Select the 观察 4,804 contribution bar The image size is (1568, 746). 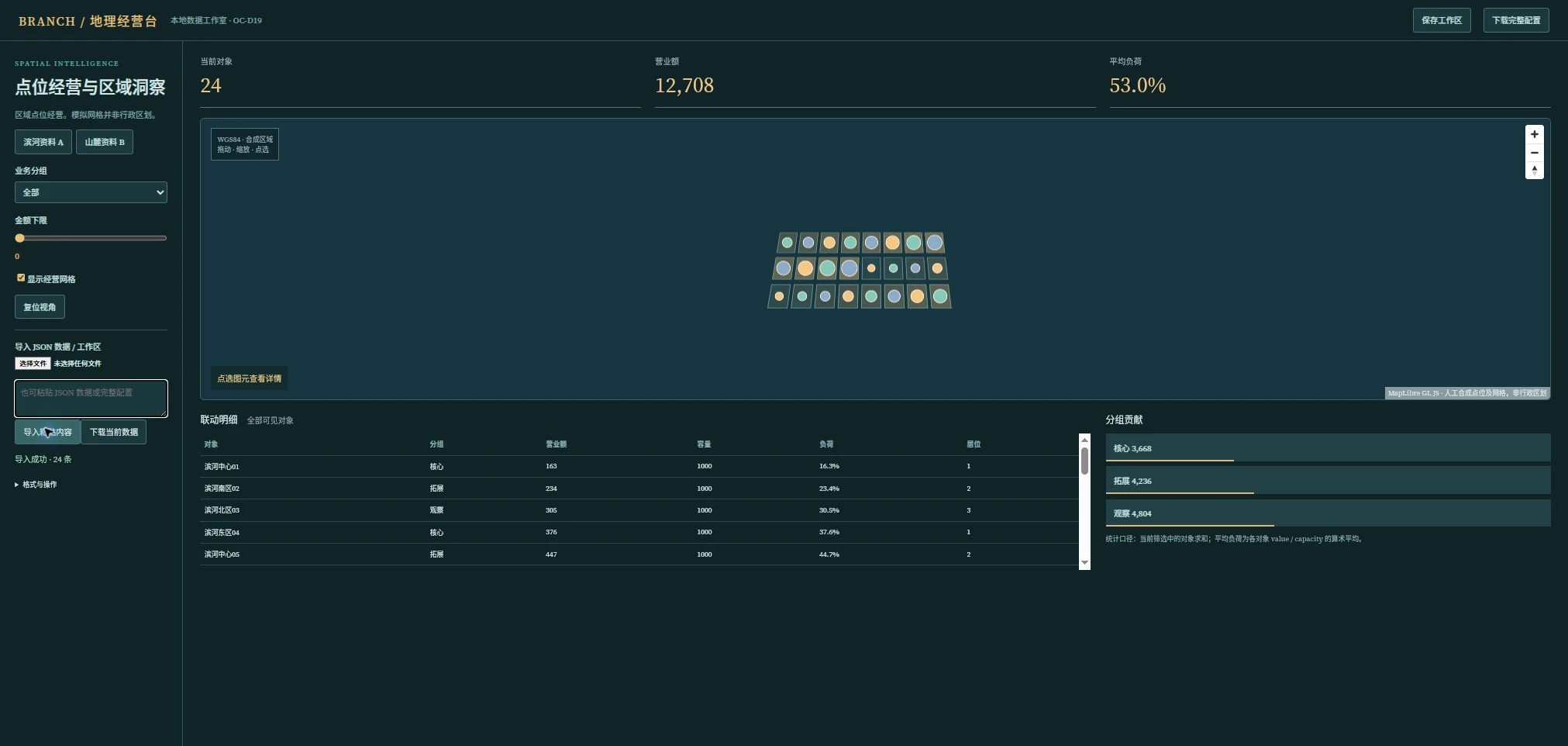pos(1328,513)
